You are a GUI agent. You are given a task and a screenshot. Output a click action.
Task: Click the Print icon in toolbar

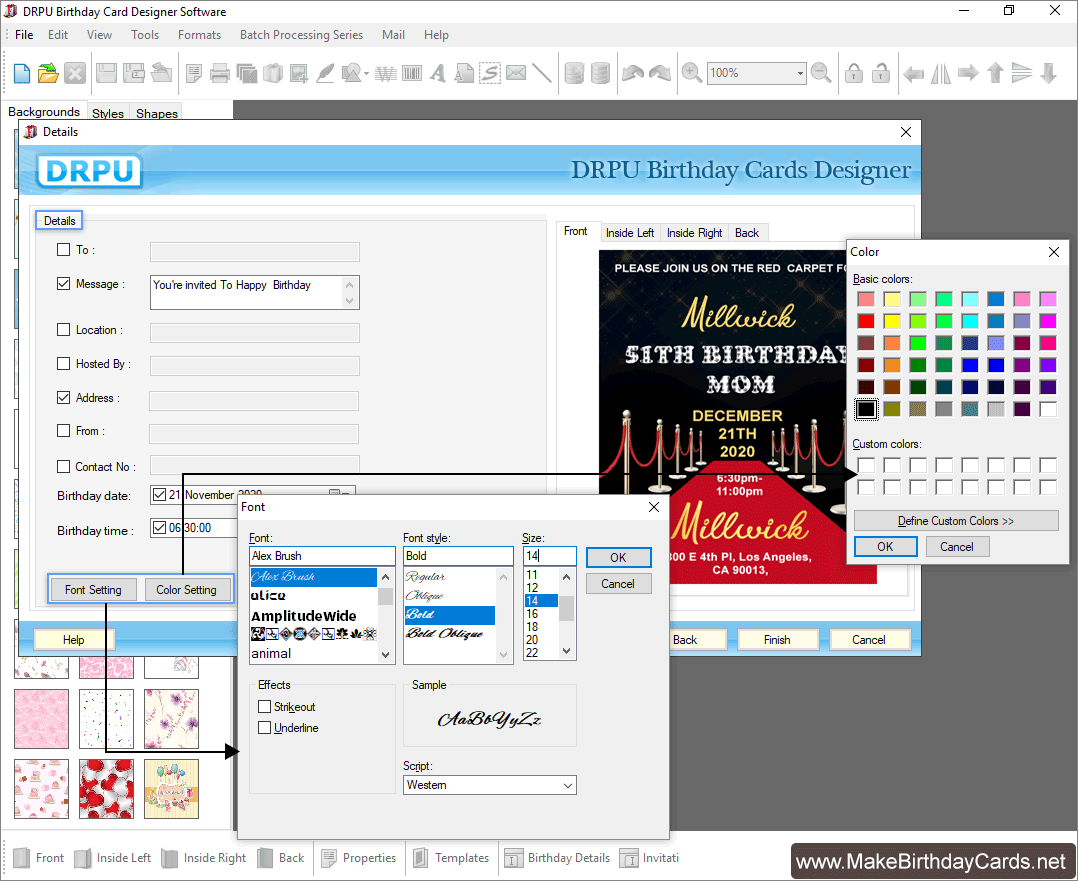tap(220, 73)
